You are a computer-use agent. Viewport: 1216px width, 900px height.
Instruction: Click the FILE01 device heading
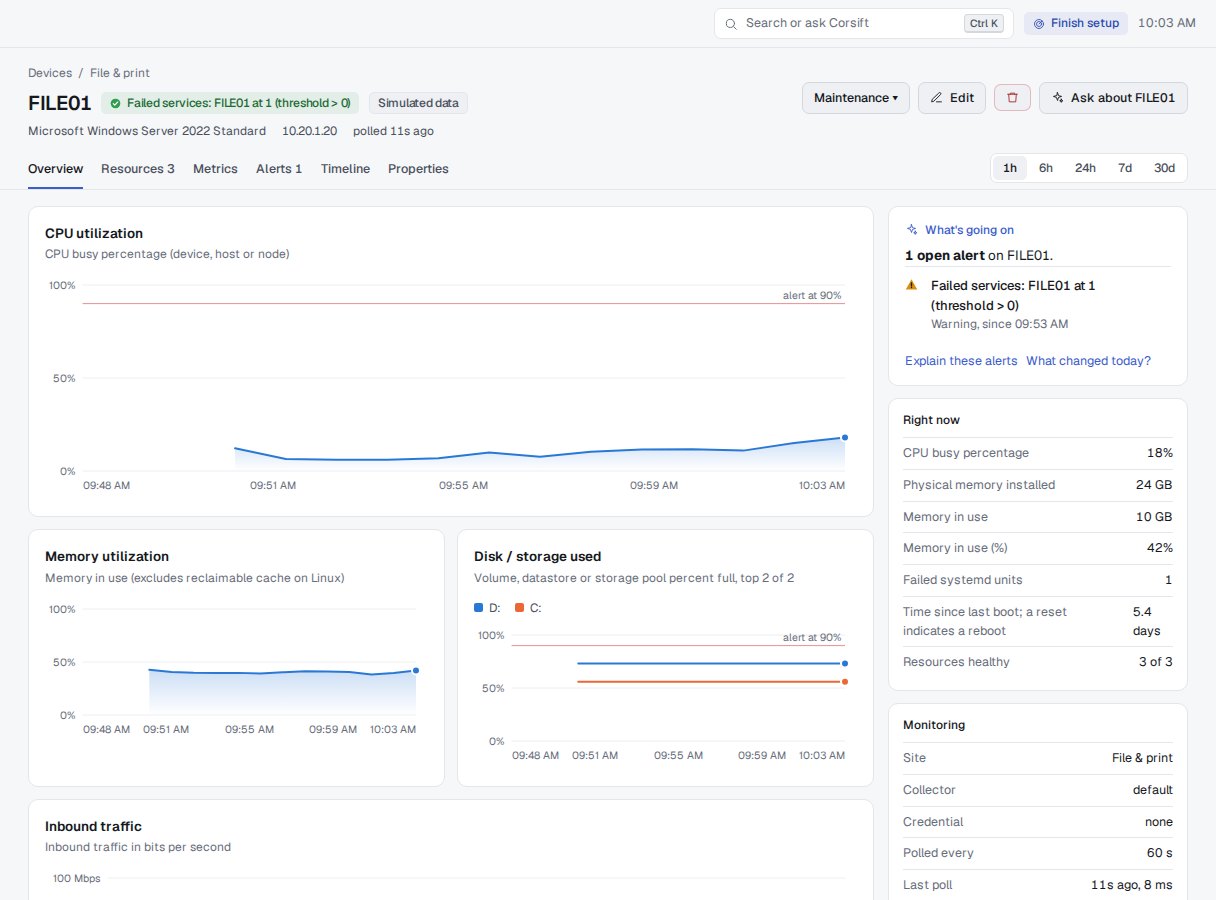[x=59, y=103]
